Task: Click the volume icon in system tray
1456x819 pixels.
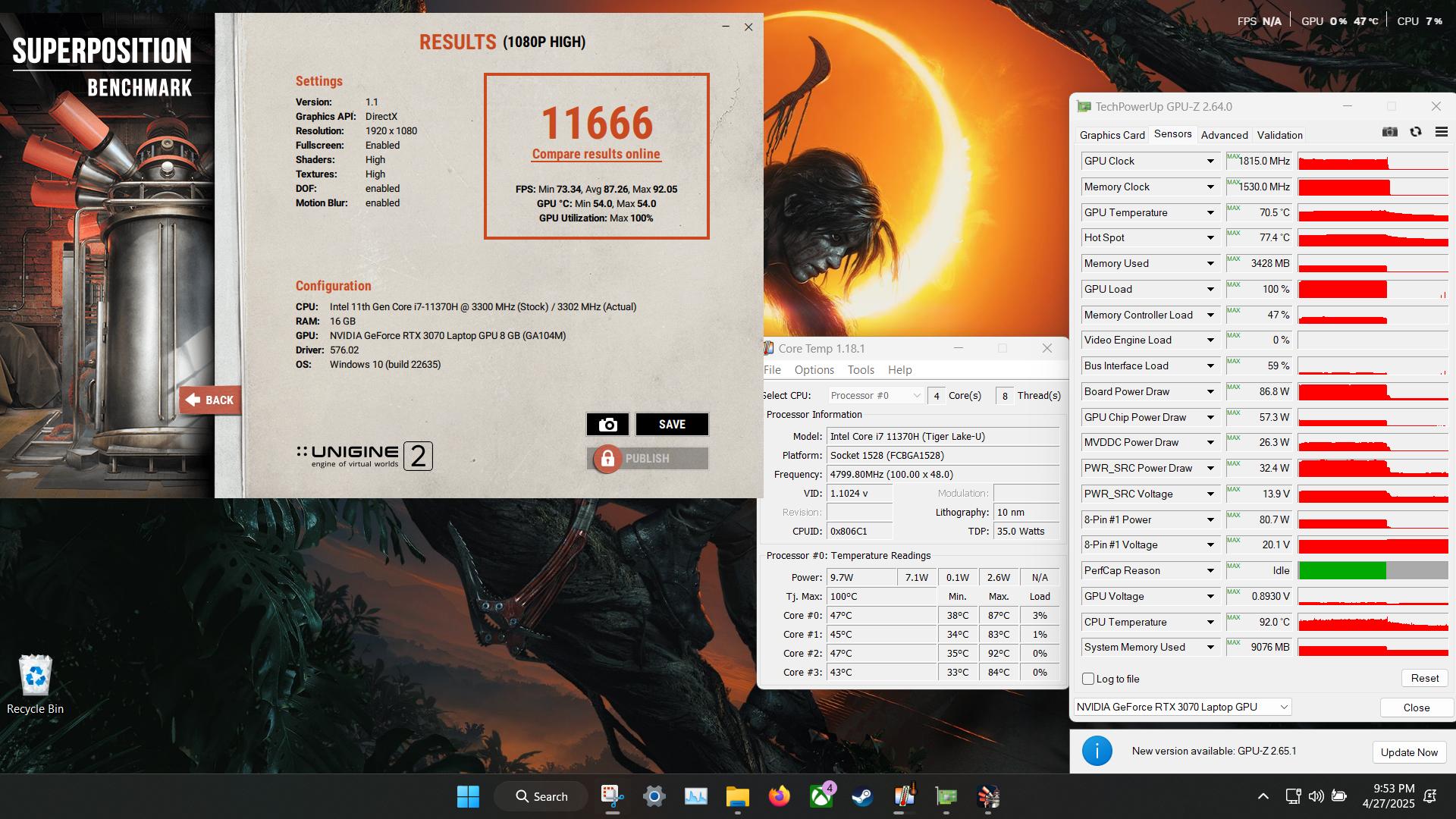Action: point(1316,796)
